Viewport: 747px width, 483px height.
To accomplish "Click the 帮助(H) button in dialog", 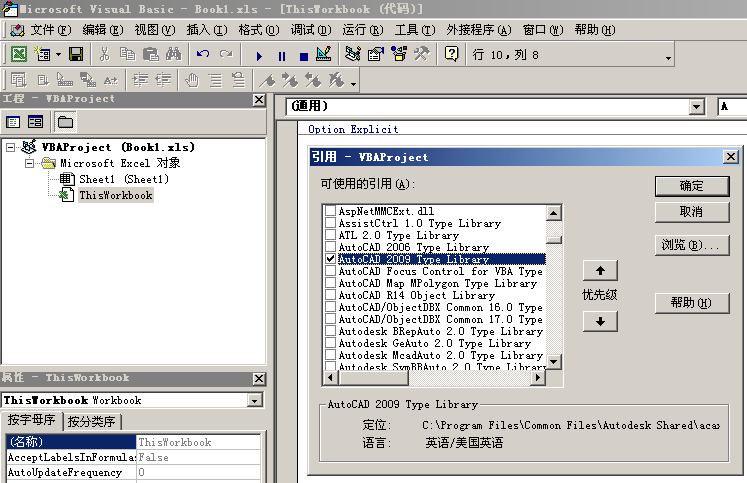I will point(692,303).
